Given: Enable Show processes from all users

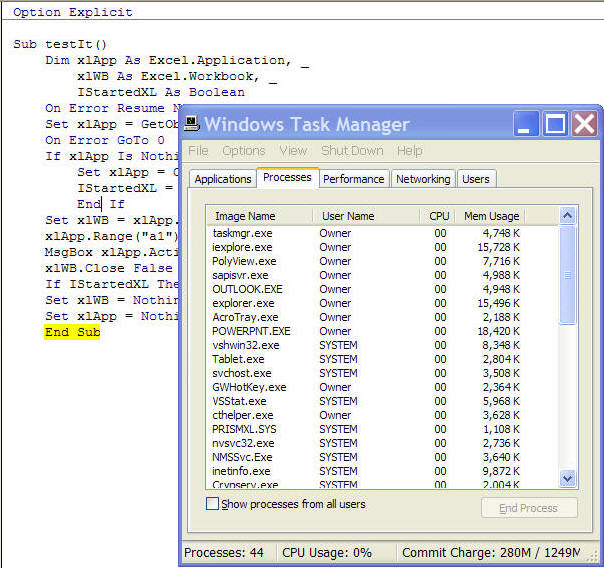Looking at the screenshot, I should pyautogui.click(x=212, y=504).
